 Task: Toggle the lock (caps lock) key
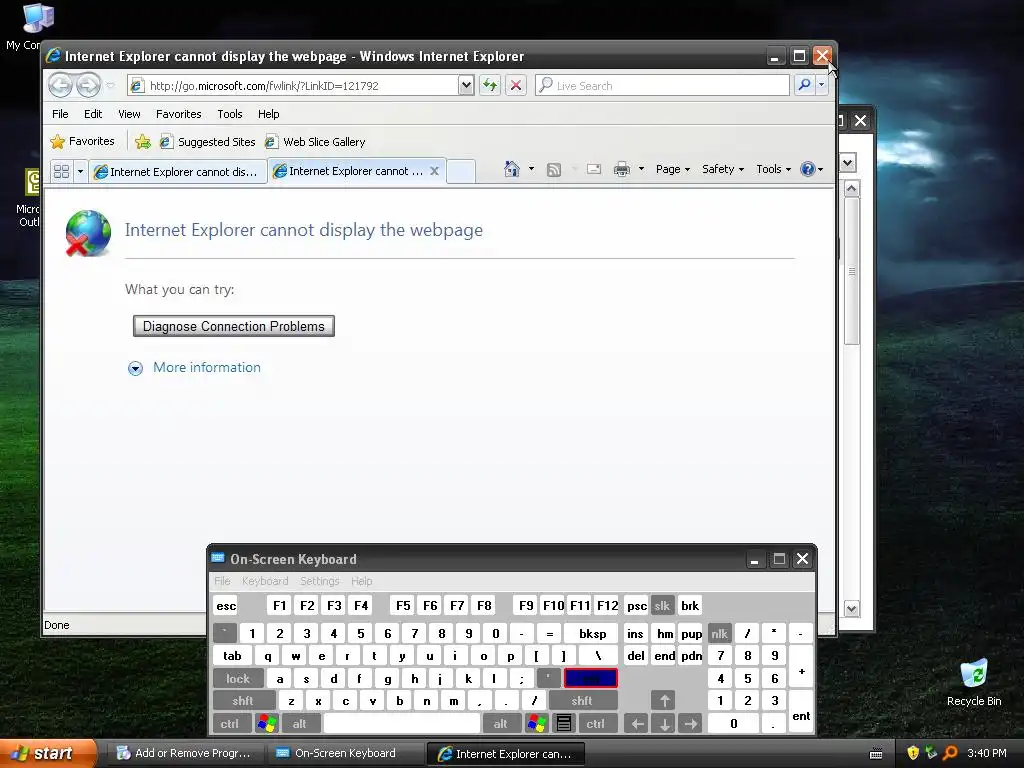tap(238, 679)
